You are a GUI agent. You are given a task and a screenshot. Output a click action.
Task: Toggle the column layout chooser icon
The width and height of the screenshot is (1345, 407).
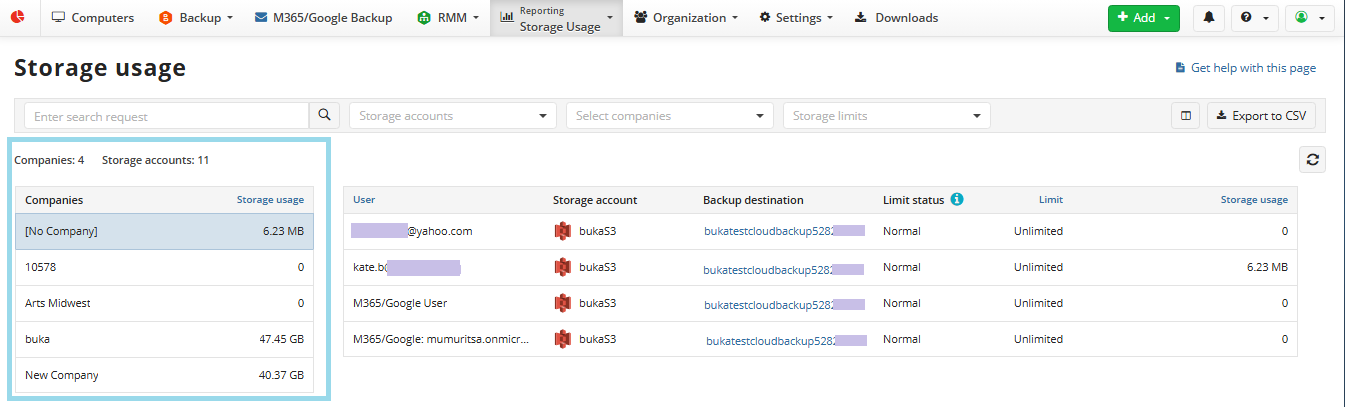(x=1185, y=116)
